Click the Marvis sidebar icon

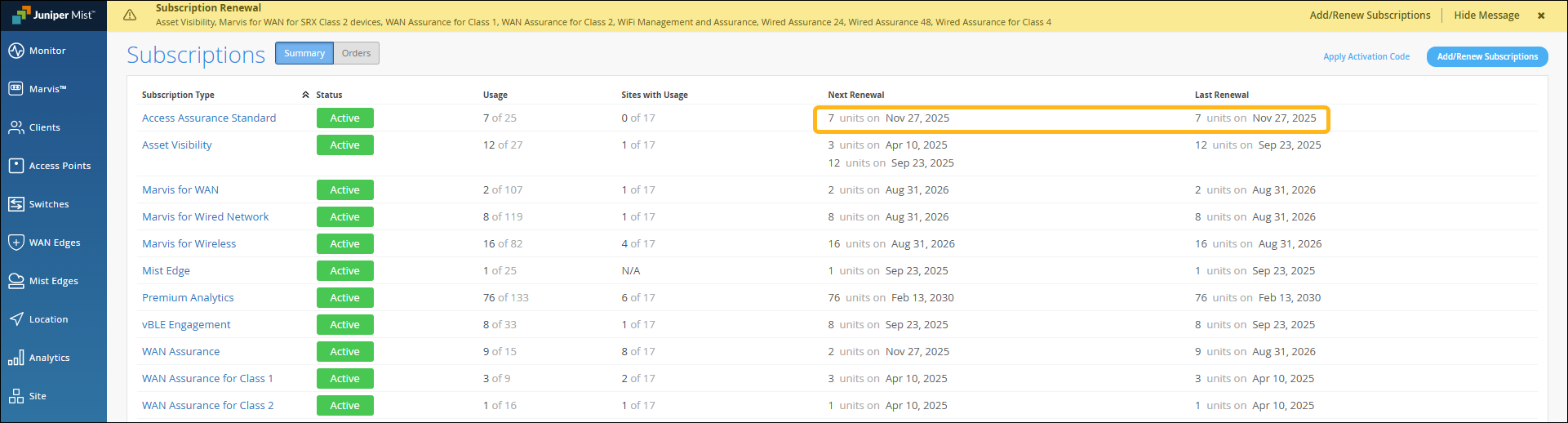[x=16, y=89]
